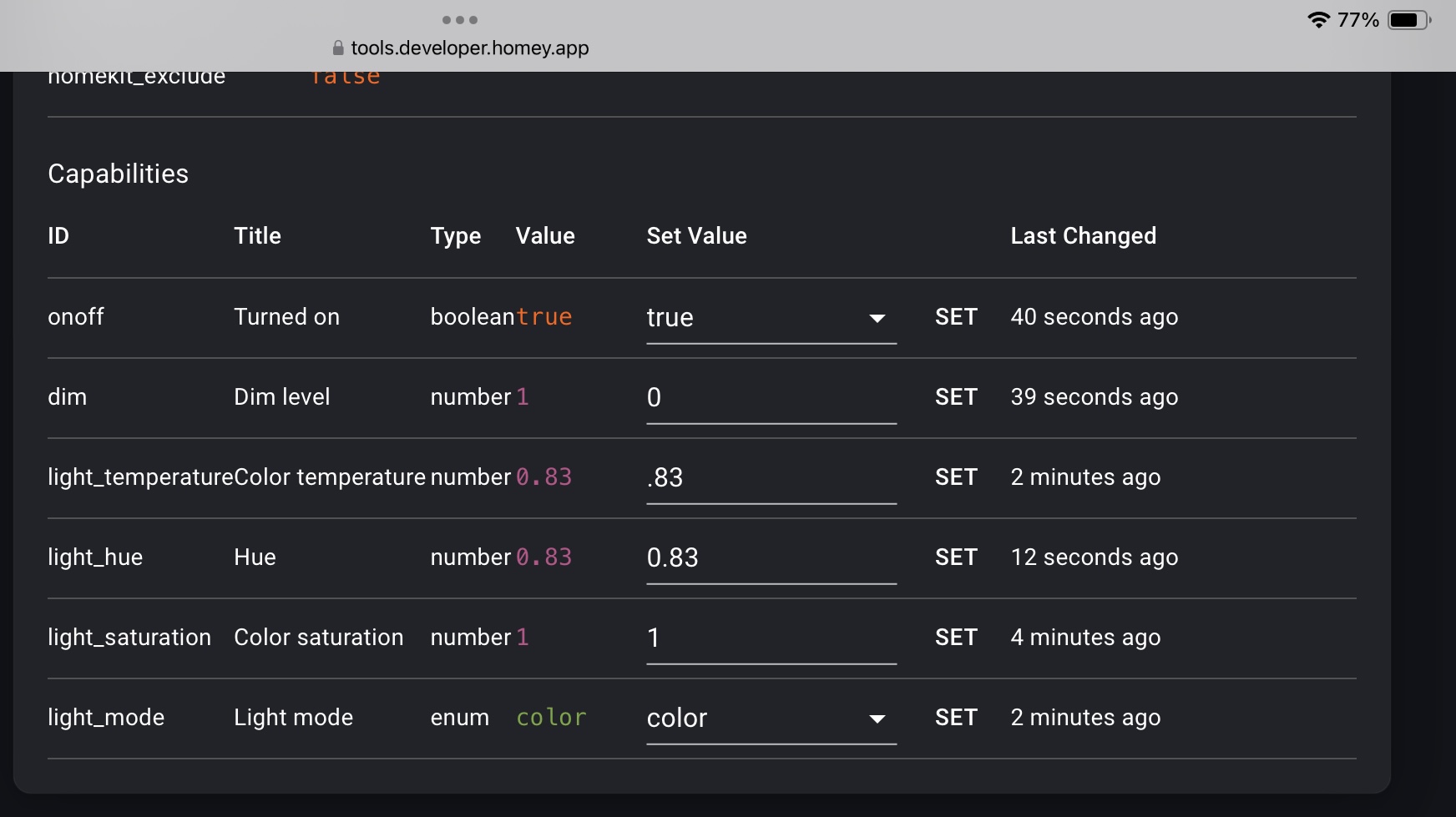1456x817 pixels.
Task: Click SET button for dim capability
Action: 956,397
